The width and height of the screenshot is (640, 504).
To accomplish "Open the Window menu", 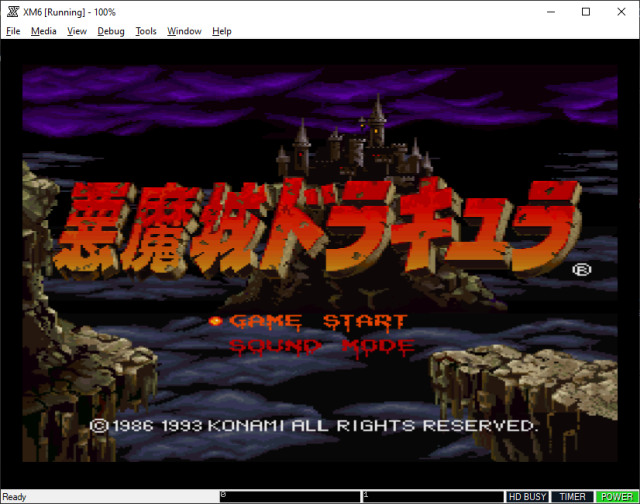I will pos(184,31).
